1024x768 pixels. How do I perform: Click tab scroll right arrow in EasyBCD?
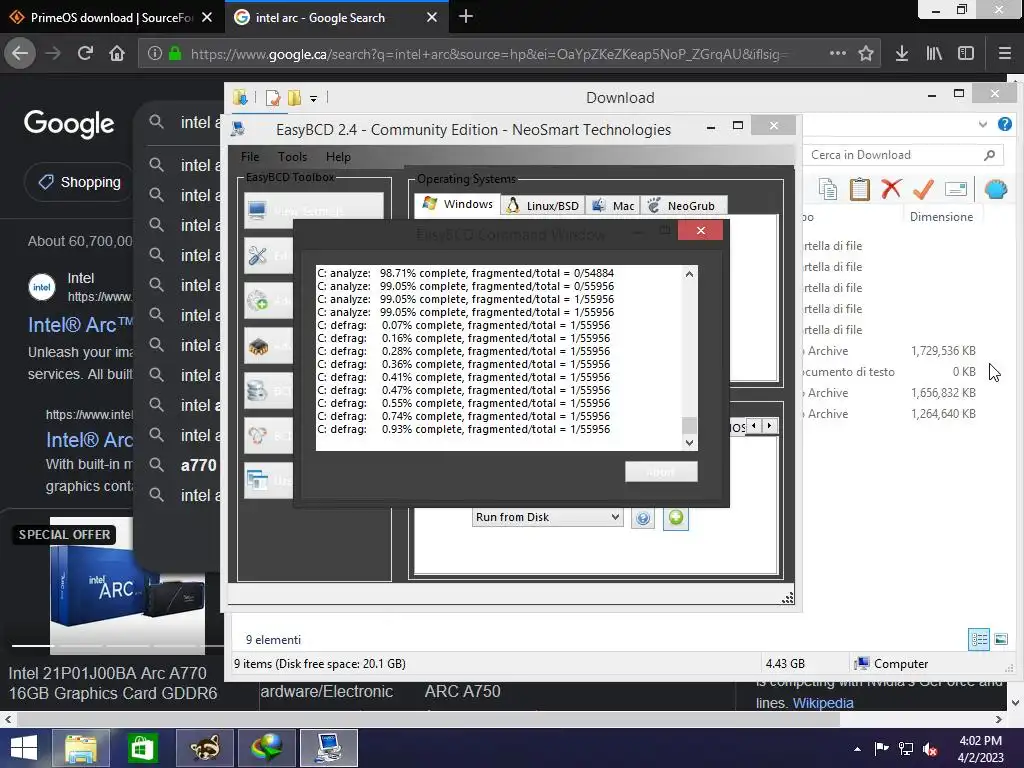(769, 426)
